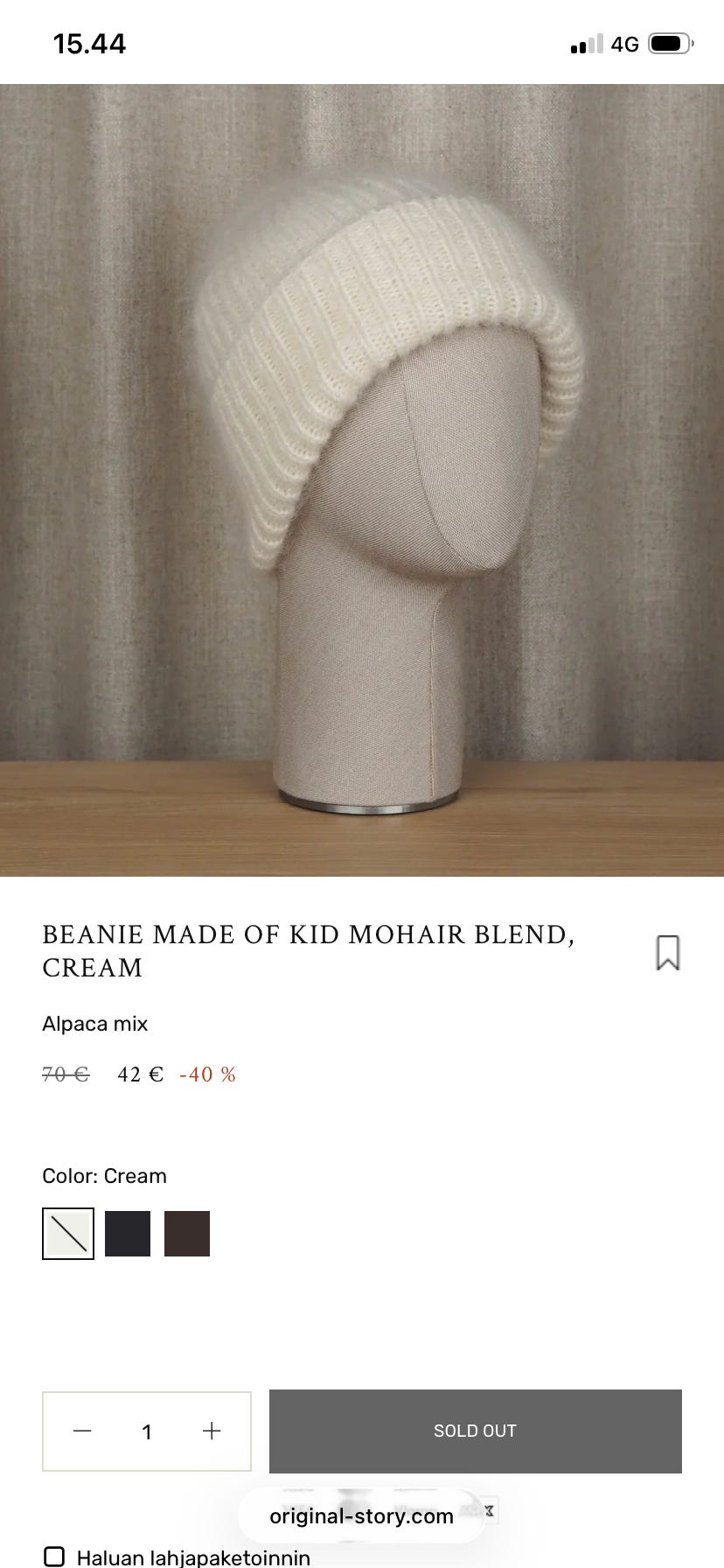Tap the Color: Cream label
The image size is (724, 1568).
tap(104, 1176)
